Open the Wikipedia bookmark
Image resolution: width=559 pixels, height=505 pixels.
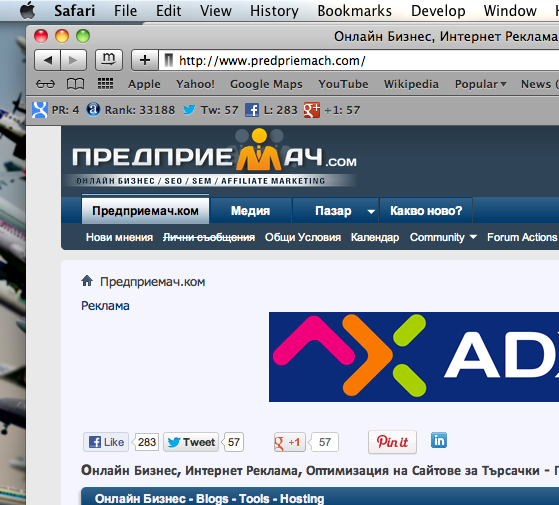411,84
